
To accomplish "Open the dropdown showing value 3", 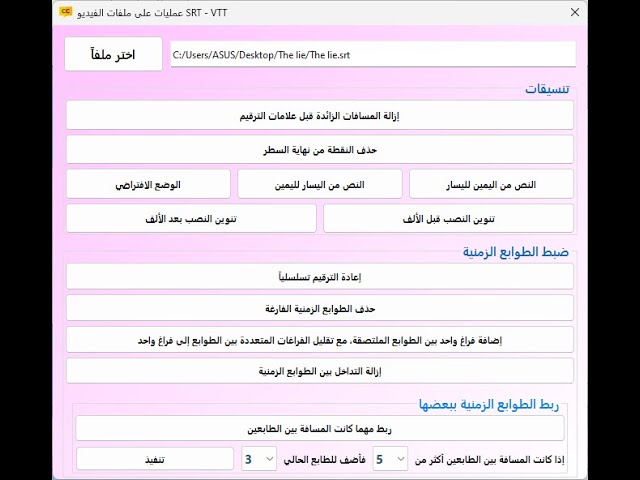I will tap(259, 459).
